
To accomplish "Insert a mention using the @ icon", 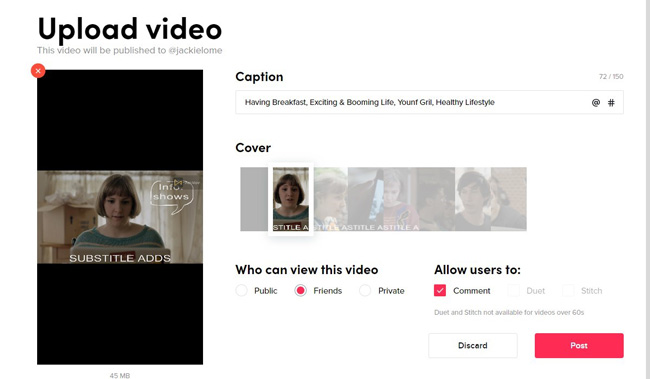I will pos(596,102).
